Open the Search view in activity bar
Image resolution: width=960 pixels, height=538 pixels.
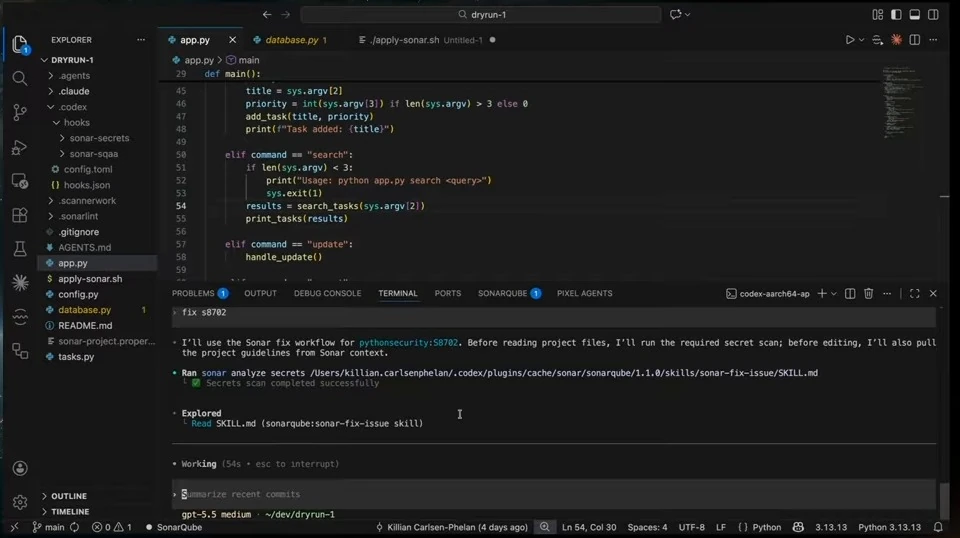click(20, 78)
